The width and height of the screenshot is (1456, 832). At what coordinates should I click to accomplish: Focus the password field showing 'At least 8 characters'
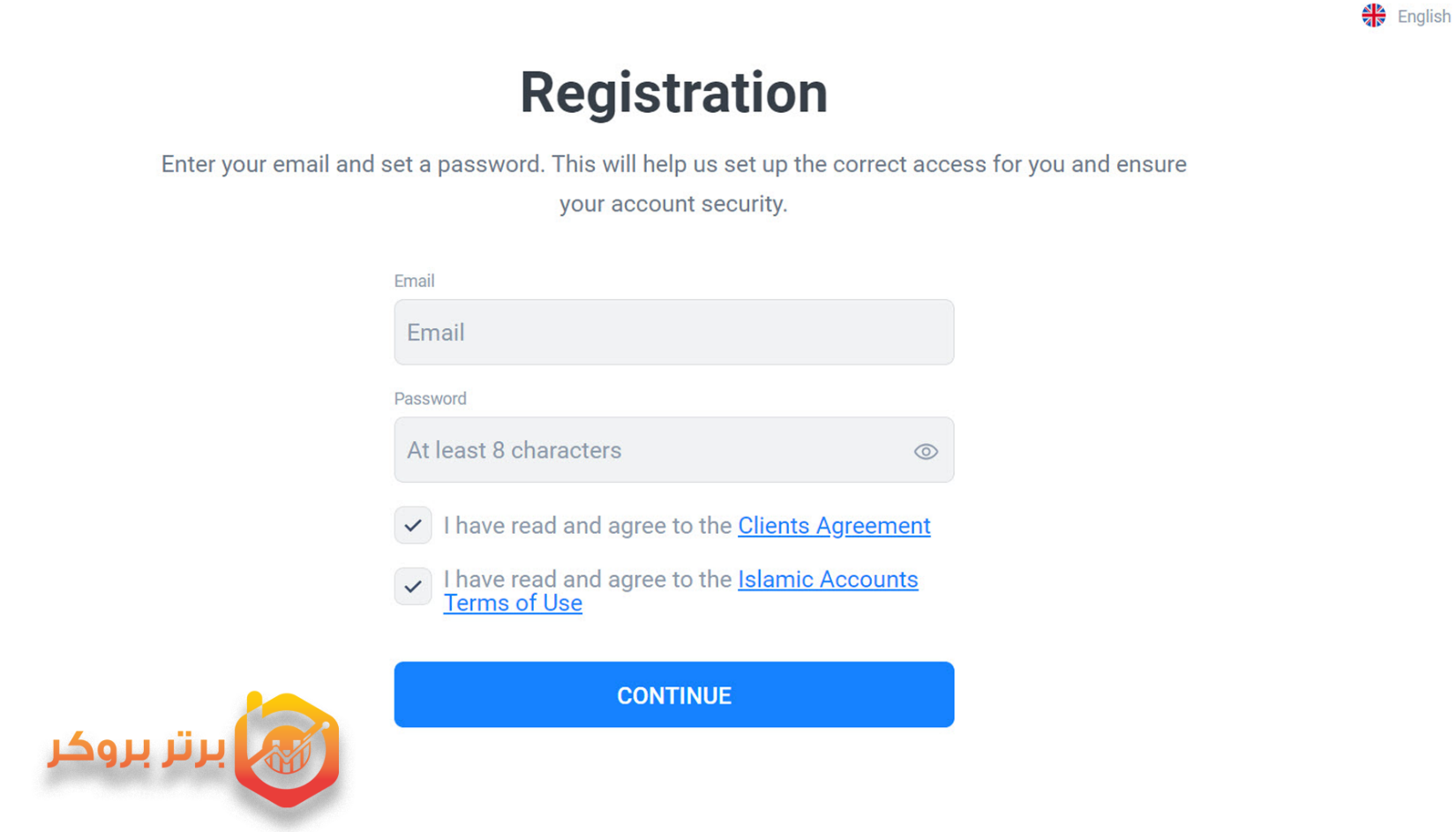(673, 450)
